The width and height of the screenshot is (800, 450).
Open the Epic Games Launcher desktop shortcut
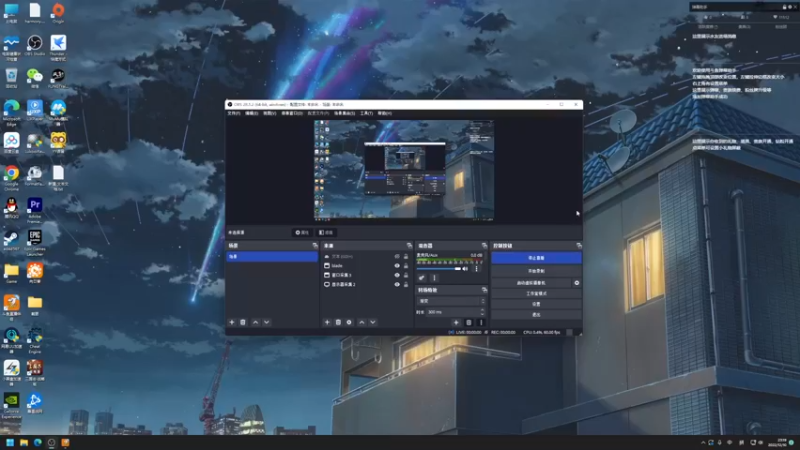pyautogui.click(x=35, y=243)
